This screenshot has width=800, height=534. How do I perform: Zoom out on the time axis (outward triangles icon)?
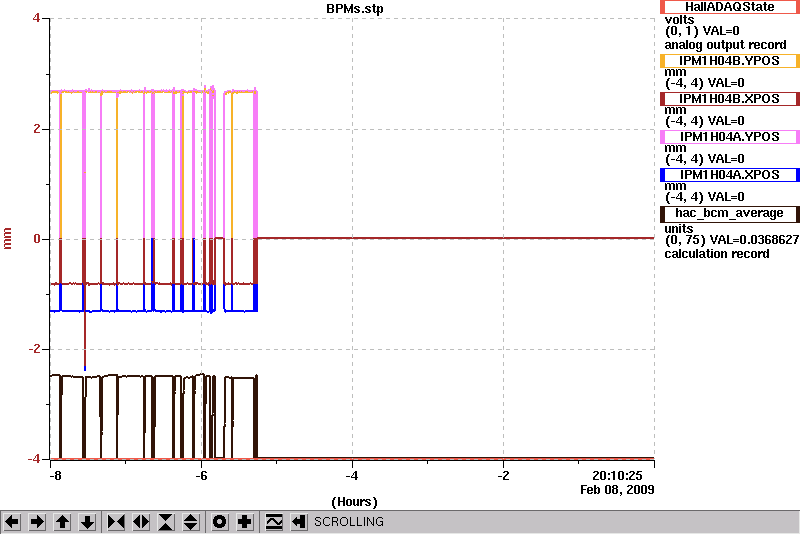coord(141,522)
